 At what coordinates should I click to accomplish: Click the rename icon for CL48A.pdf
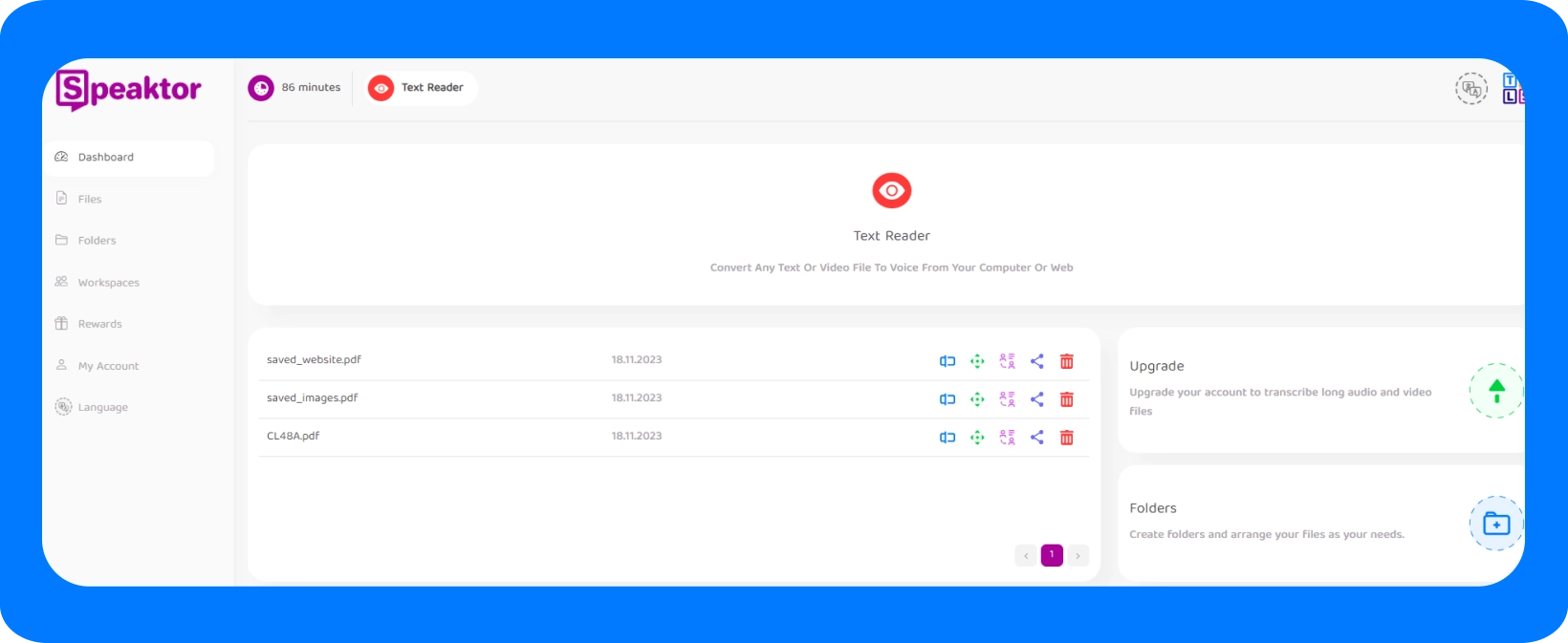coord(947,438)
